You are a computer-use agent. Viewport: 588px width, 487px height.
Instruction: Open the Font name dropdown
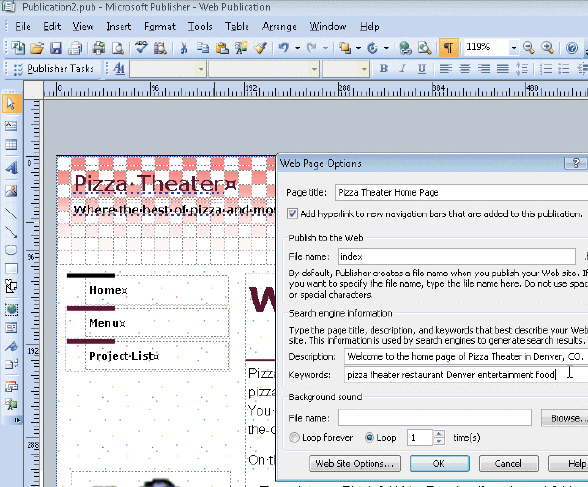[x=314, y=69]
